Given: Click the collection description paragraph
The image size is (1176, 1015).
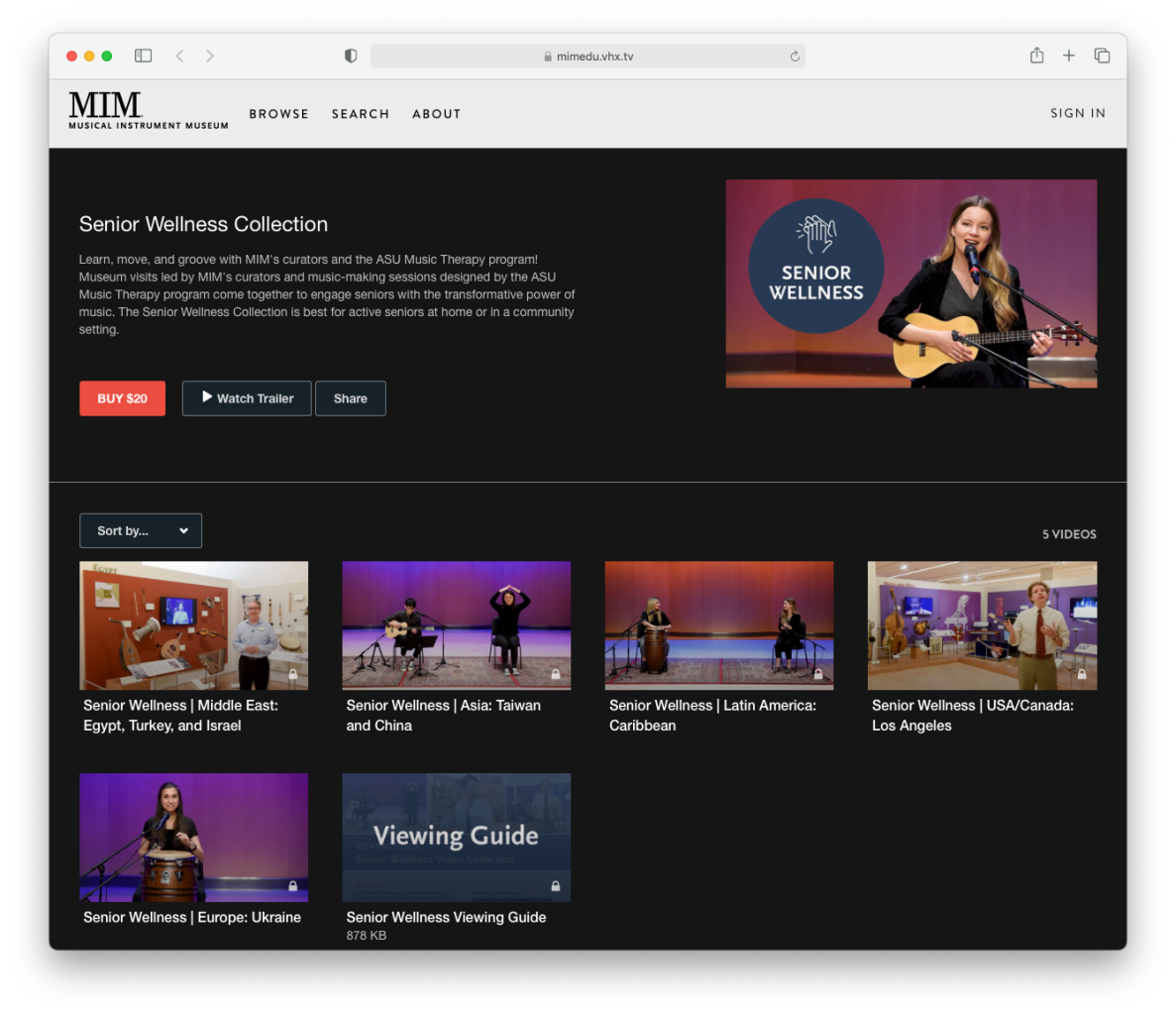Looking at the screenshot, I should [327, 294].
